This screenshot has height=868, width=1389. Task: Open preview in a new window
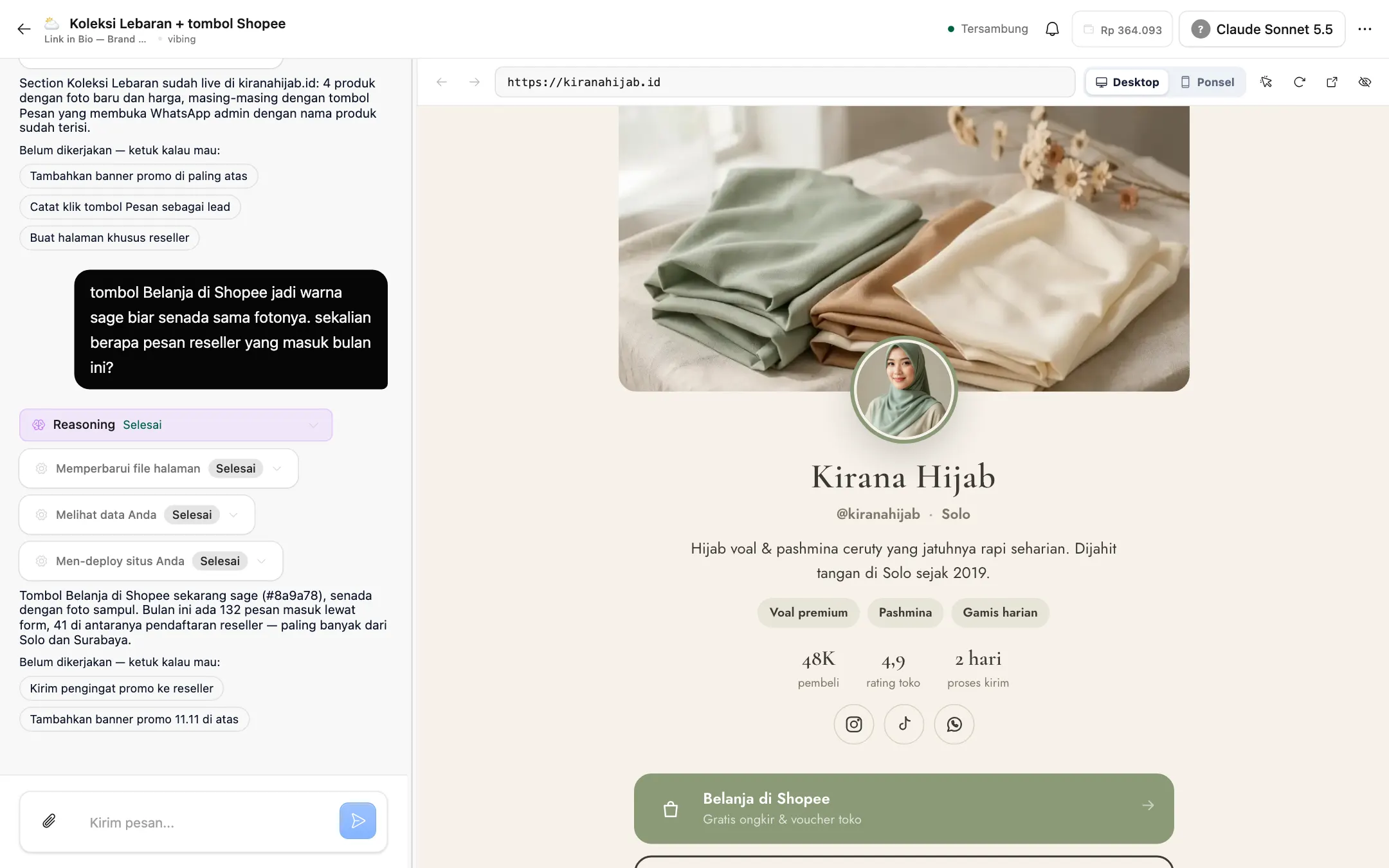point(1332,82)
